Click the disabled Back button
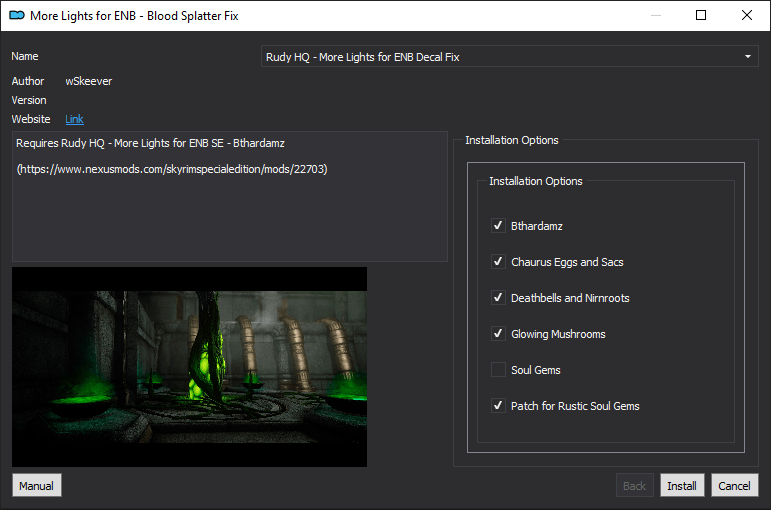 pos(634,485)
